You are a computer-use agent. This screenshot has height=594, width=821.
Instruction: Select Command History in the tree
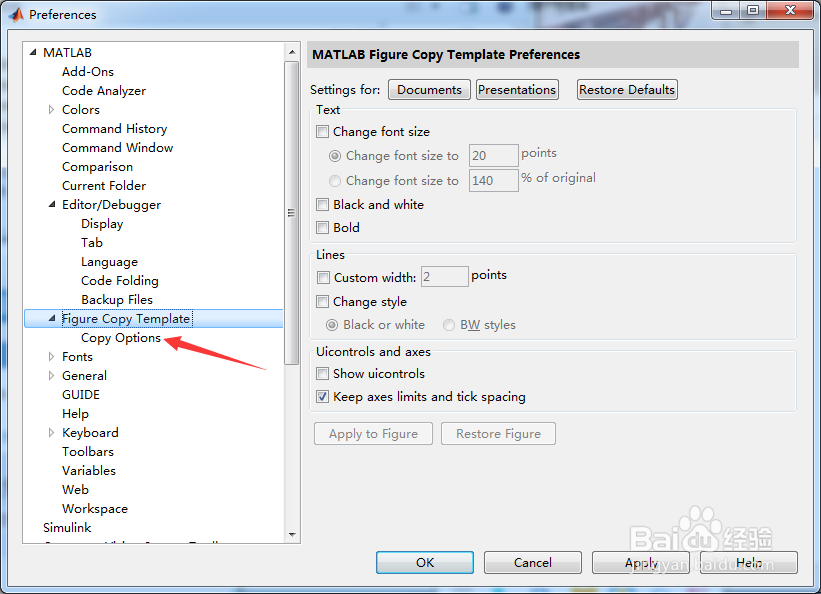(114, 129)
